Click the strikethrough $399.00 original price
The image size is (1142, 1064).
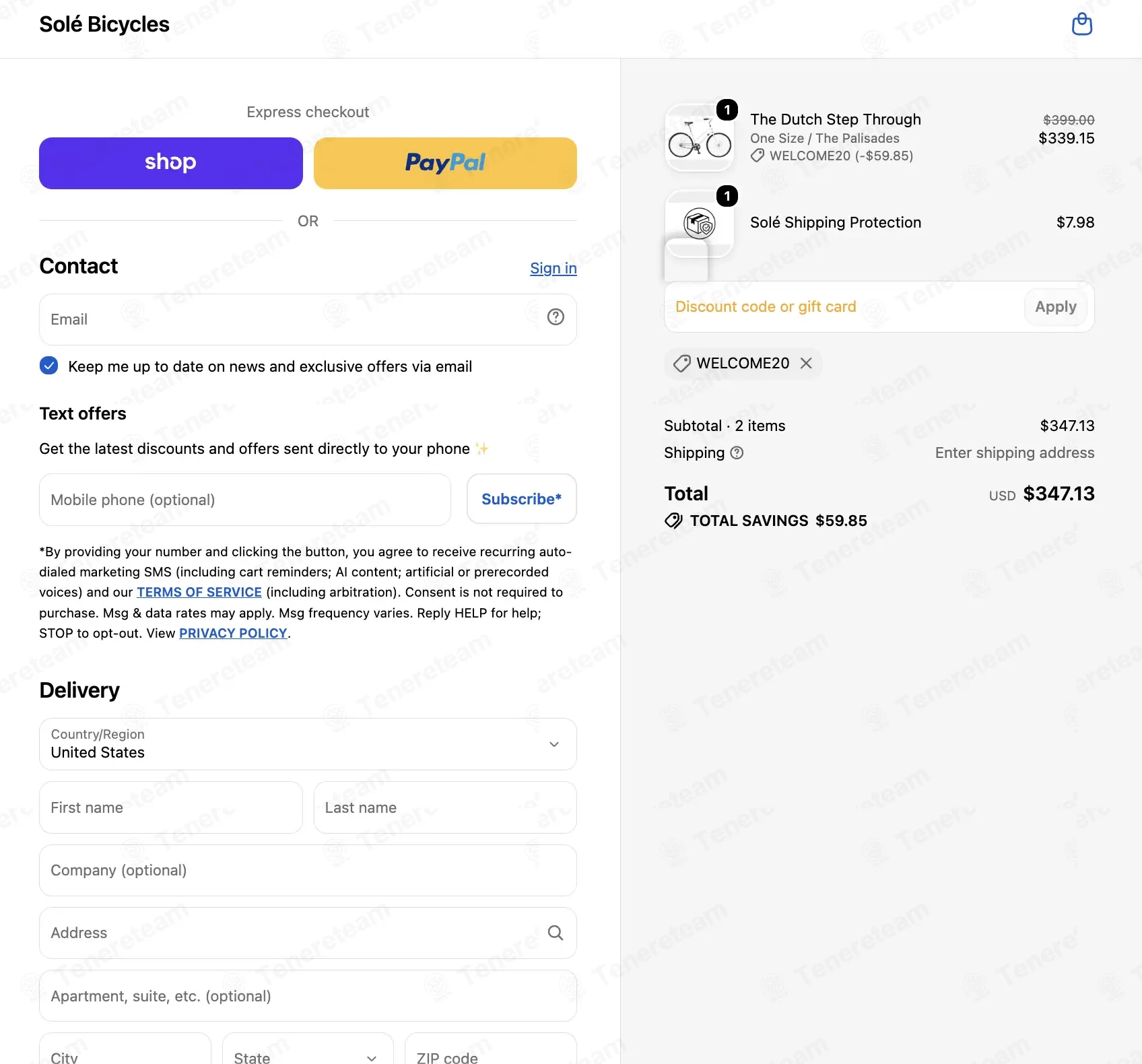[x=1069, y=120]
